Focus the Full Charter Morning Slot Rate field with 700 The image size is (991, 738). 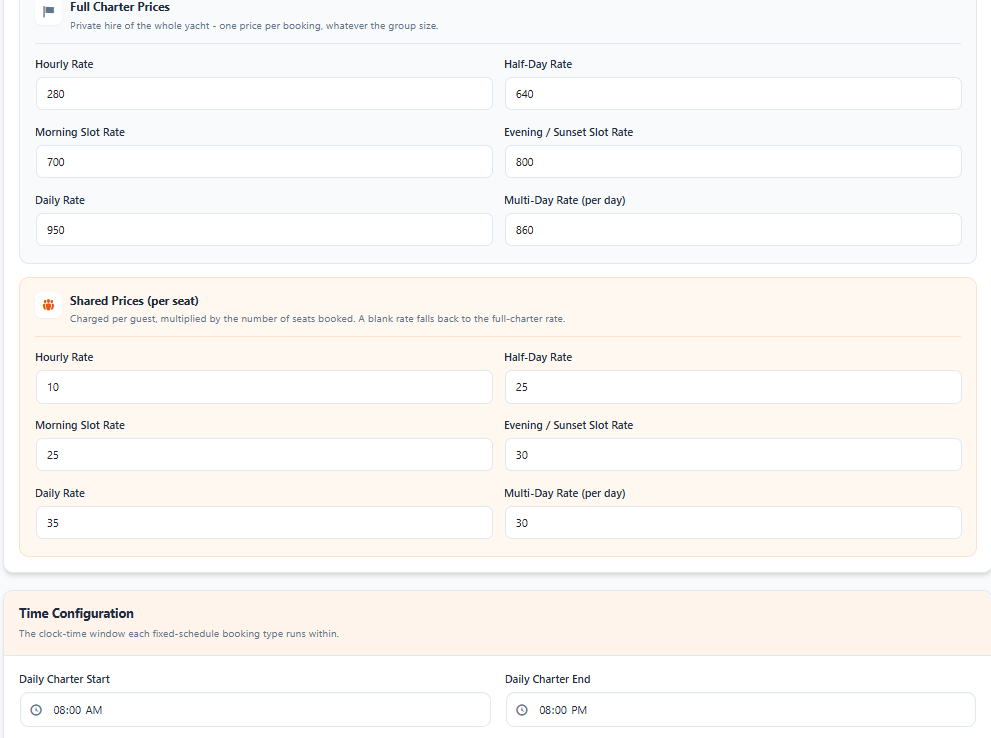point(264,162)
